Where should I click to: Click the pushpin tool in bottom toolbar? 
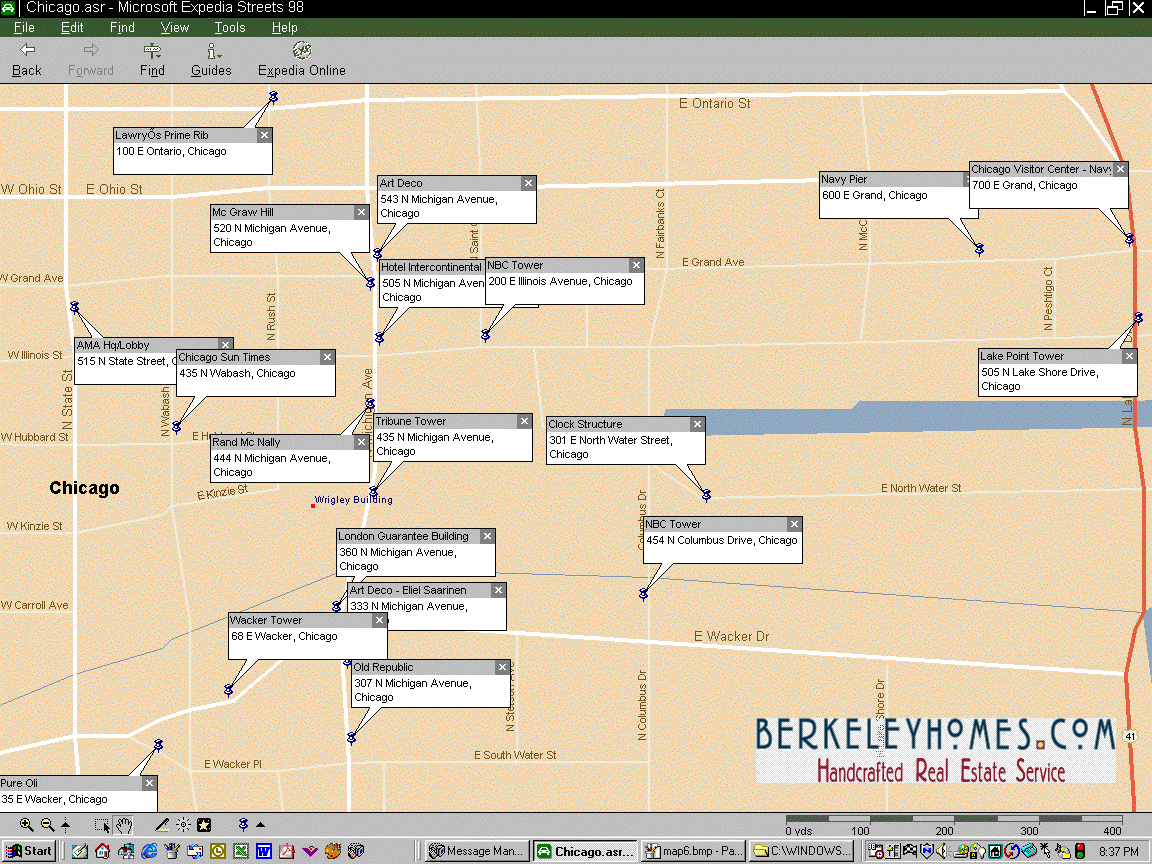242,825
